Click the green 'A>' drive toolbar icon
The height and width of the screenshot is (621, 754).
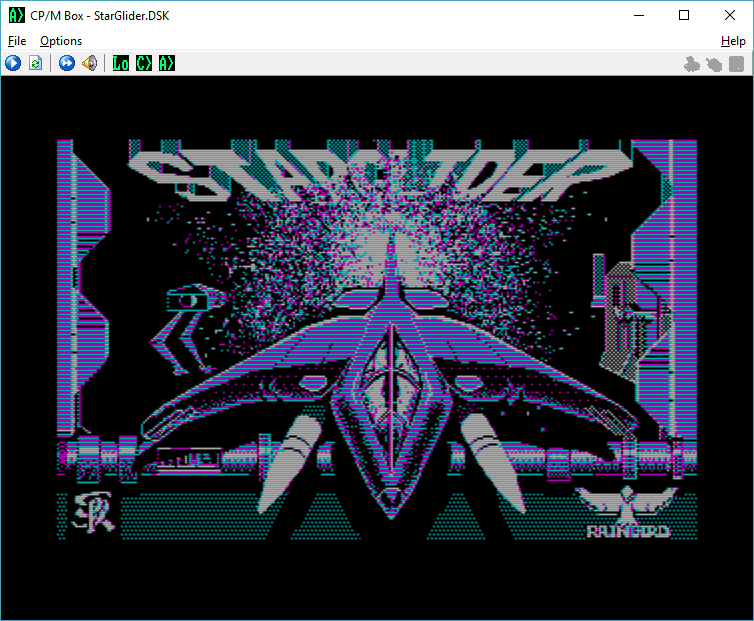(167, 63)
